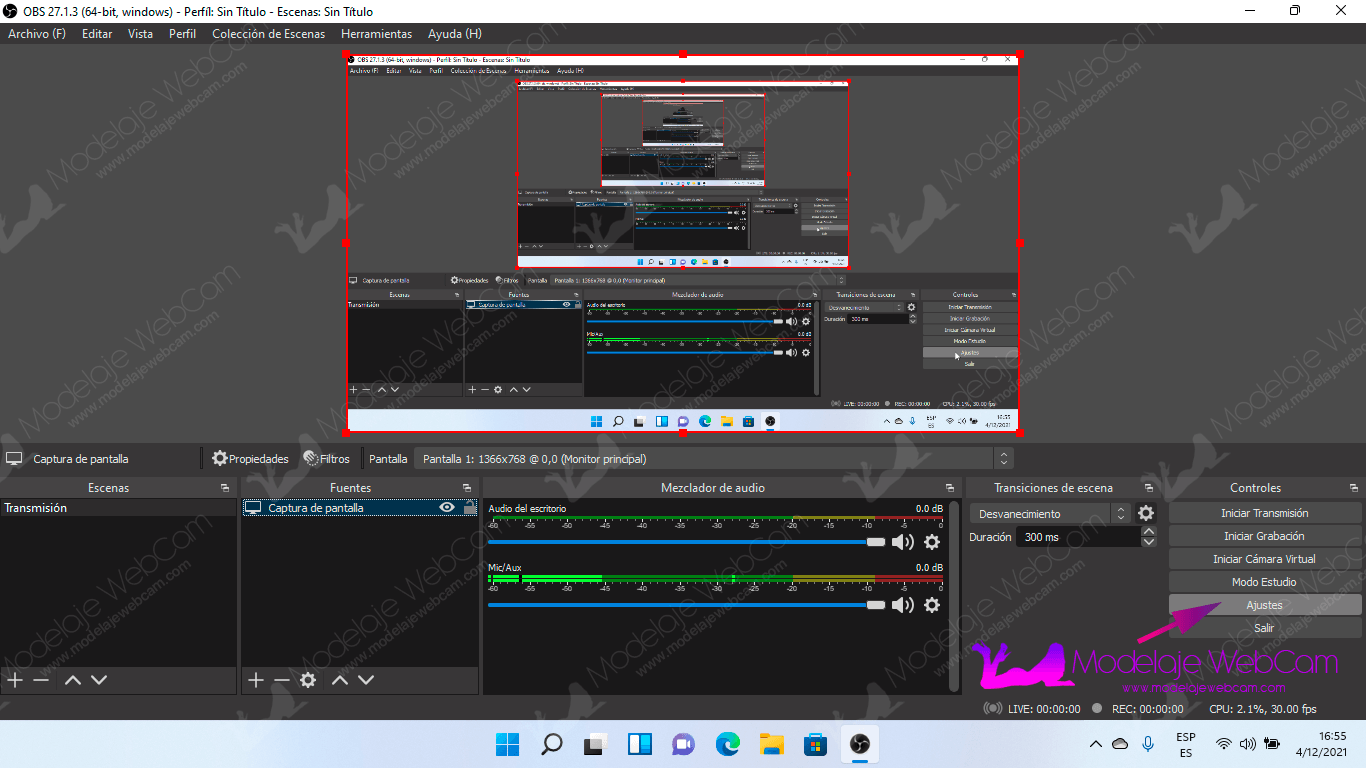Expand the Pantalla monitor dropdown
This screenshot has height=768, width=1366.
click(1003, 459)
